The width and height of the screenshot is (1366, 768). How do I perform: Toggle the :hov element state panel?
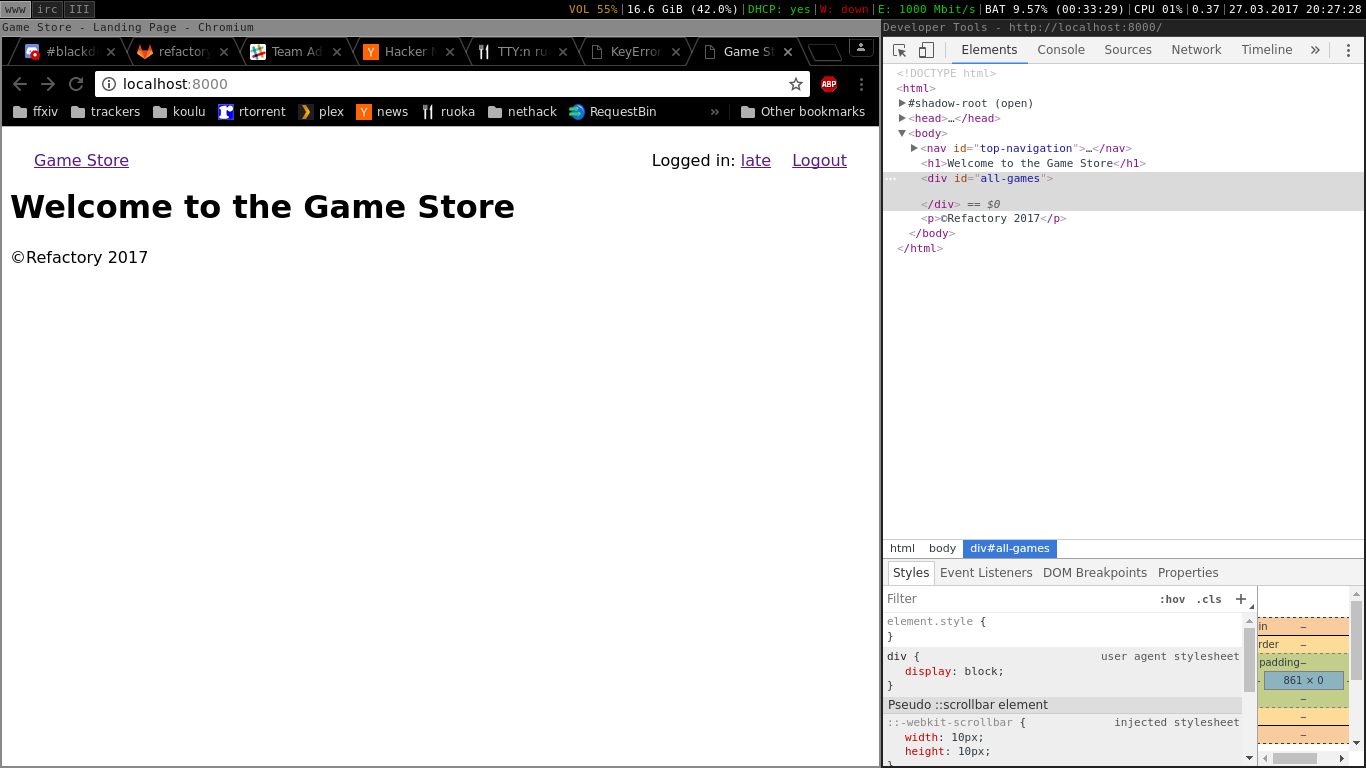pos(1172,599)
